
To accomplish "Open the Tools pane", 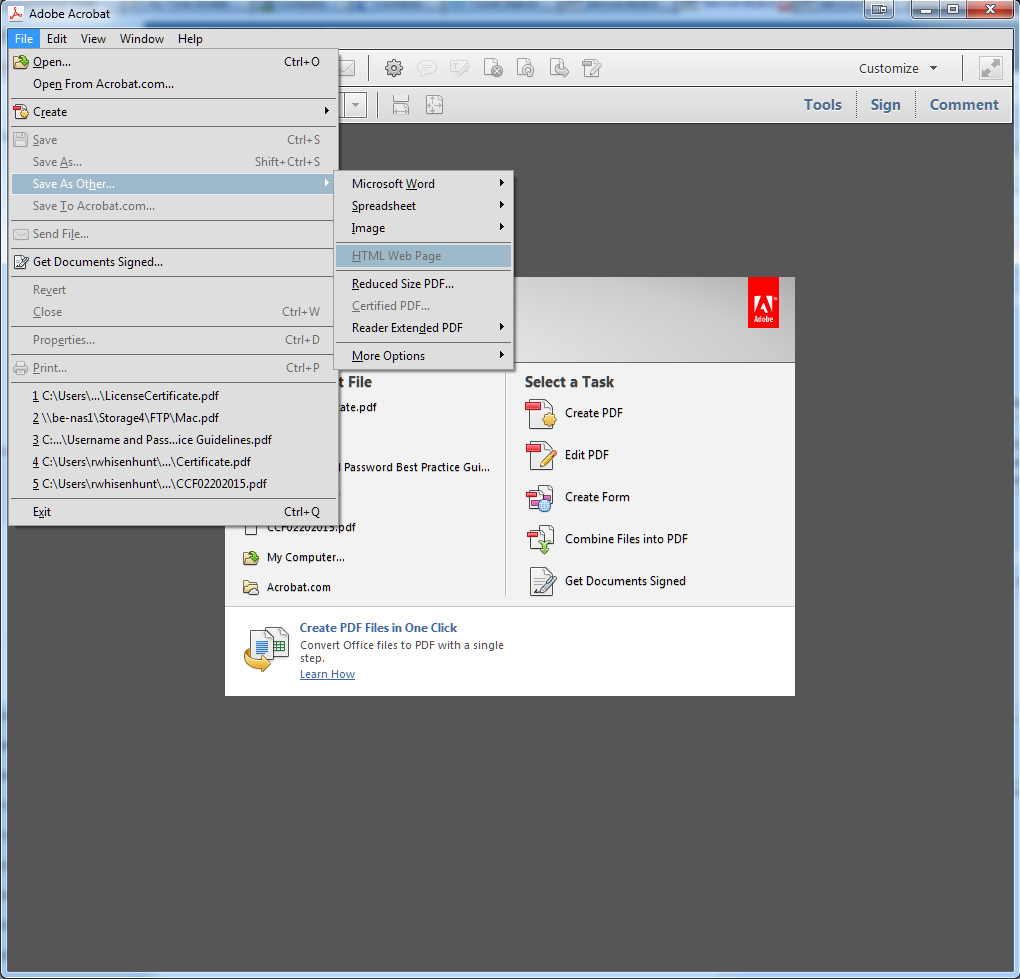I will 822,104.
